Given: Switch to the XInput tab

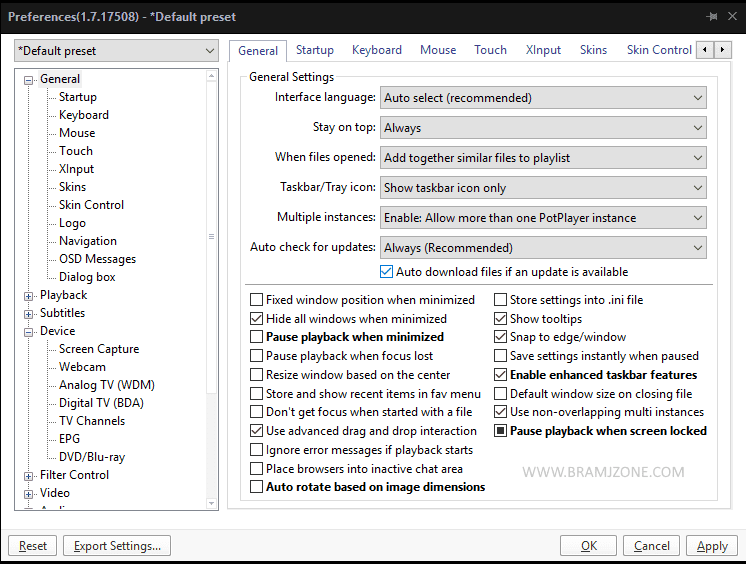Looking at the screenshot, I should point(543,50).
